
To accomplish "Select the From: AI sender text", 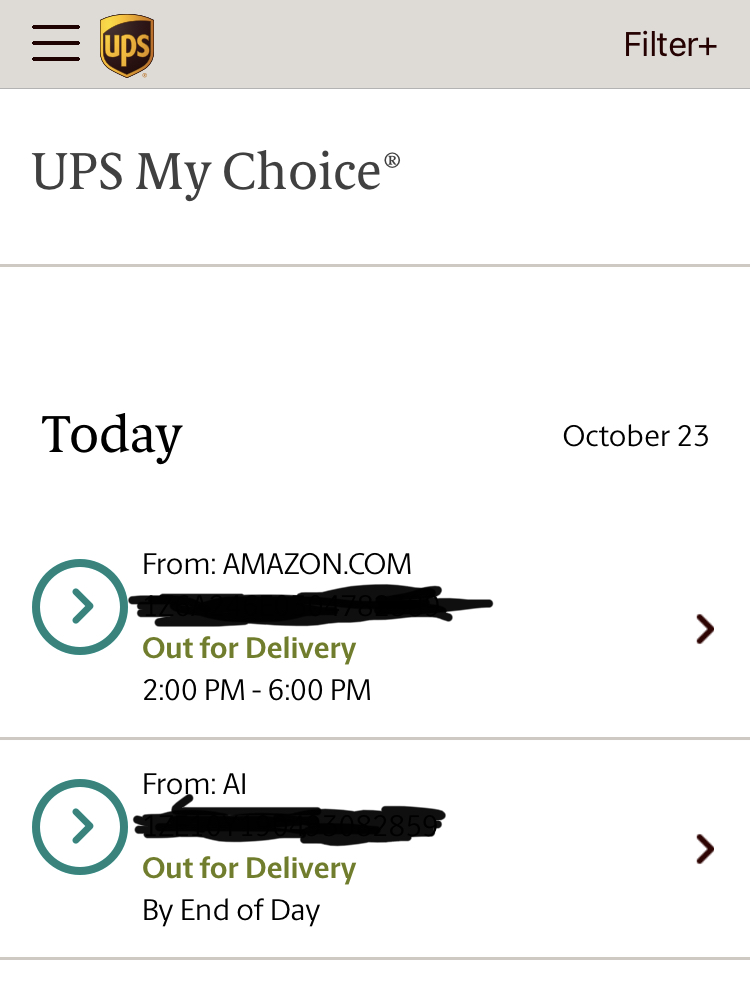I will click(195, 785).
